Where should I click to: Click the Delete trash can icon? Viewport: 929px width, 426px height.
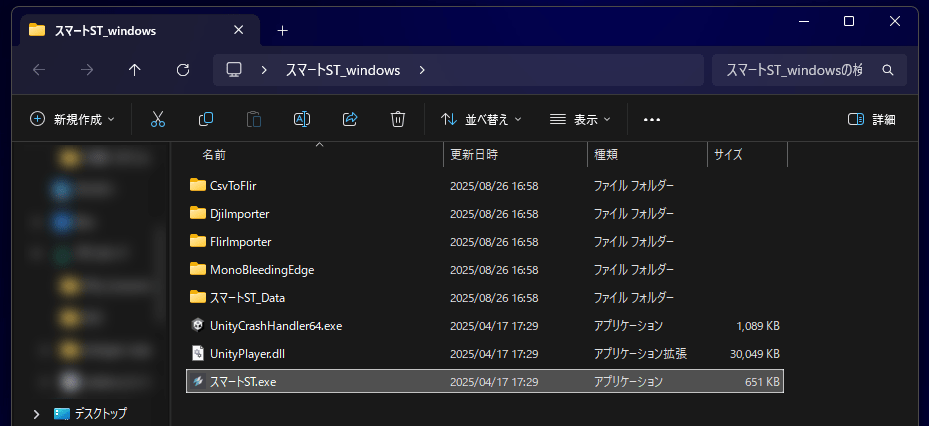click(x=398, y=119)
